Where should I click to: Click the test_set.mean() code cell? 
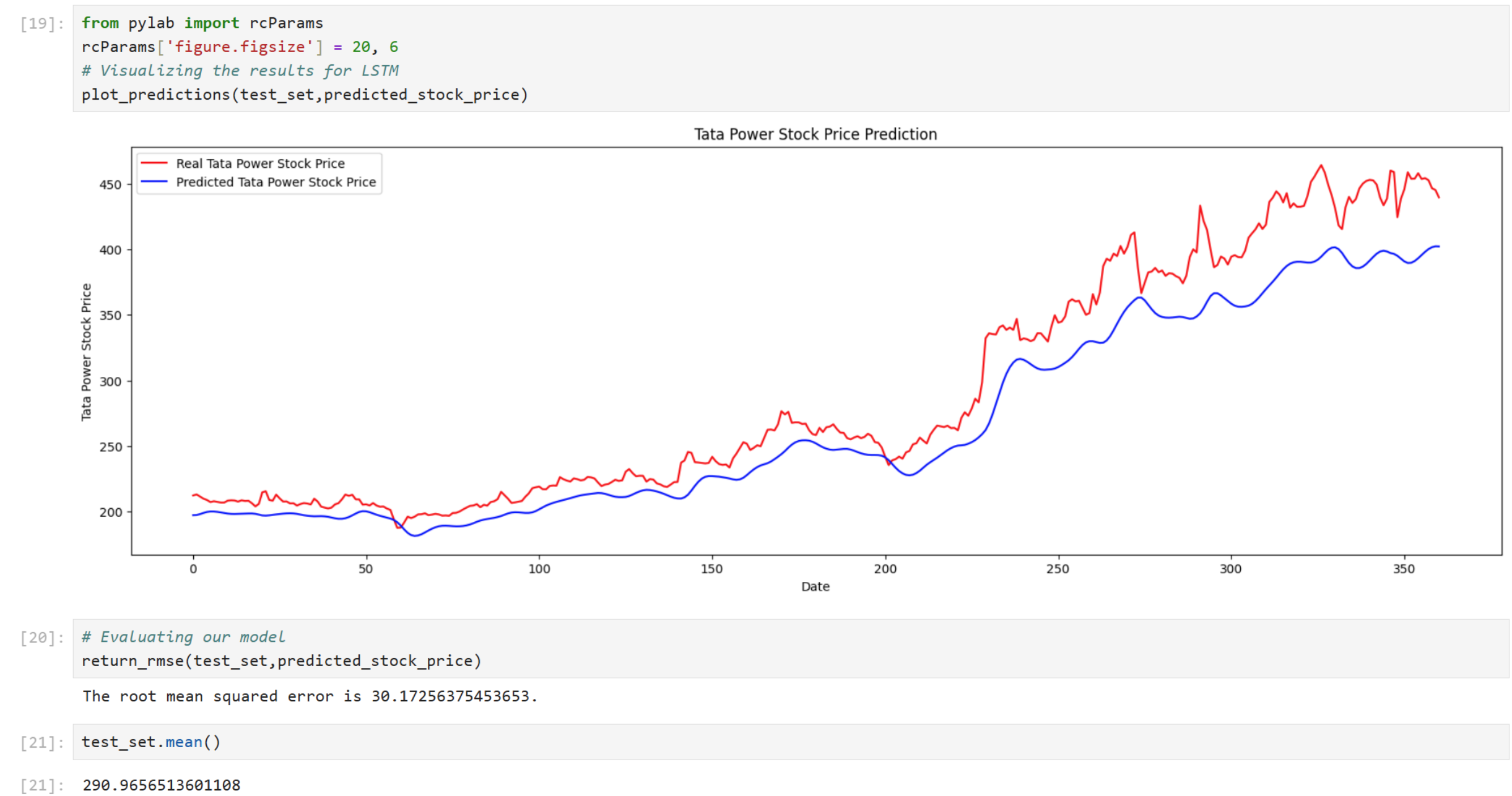click(790, 742)
